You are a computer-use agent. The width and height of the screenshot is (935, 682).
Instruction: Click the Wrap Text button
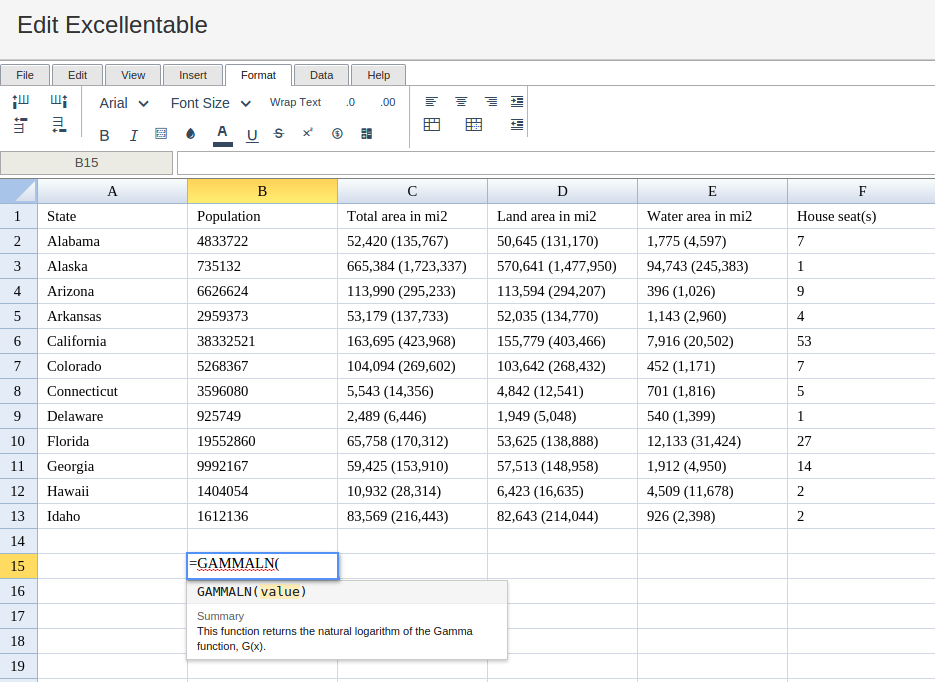tap(295, 102)
